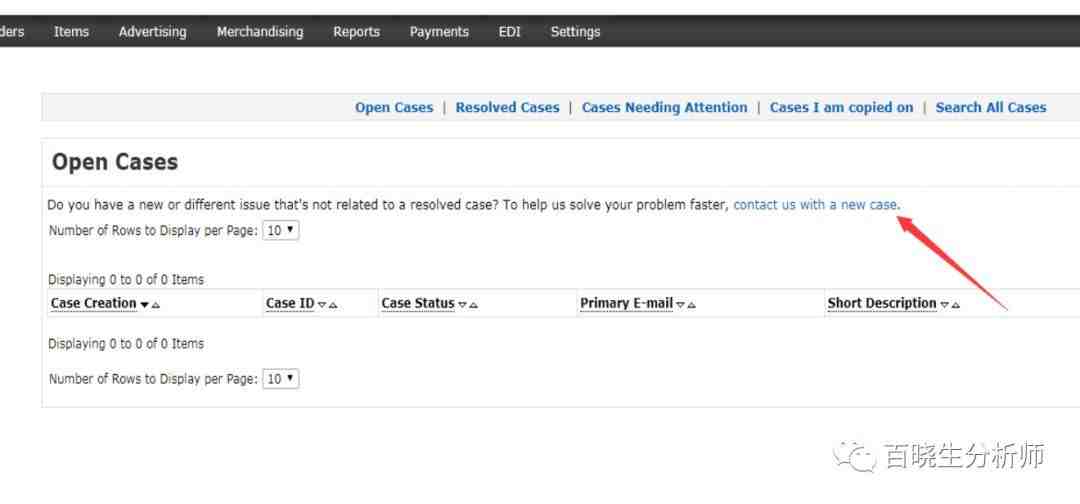Open the Advertising menu

click(152, 32)
